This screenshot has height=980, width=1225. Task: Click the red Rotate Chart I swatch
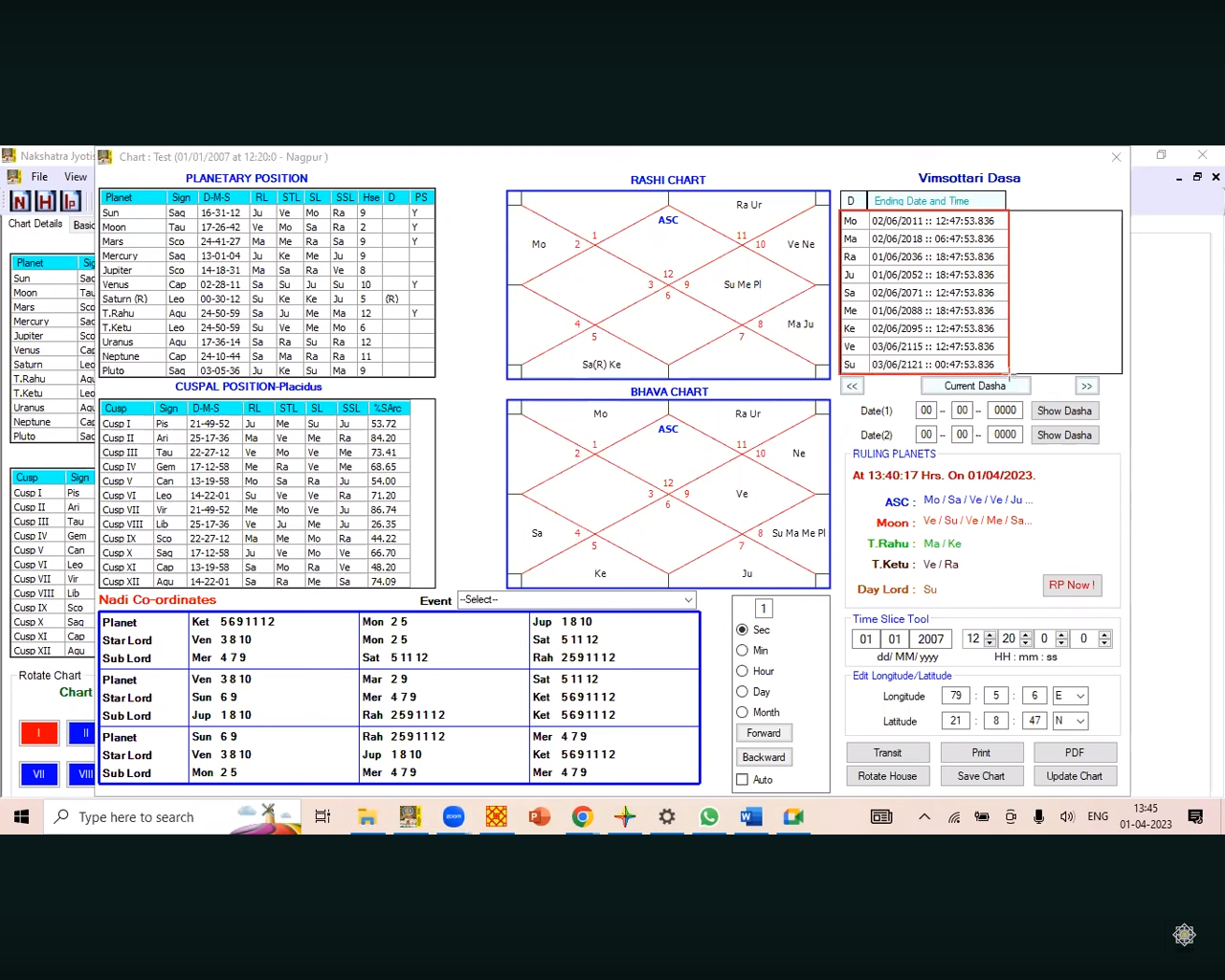point(39,733)
